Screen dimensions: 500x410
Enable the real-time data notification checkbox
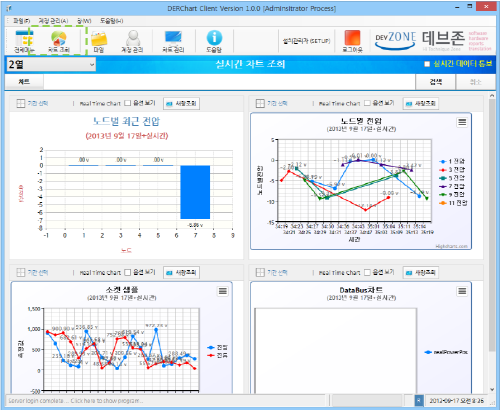pos(427,64)
